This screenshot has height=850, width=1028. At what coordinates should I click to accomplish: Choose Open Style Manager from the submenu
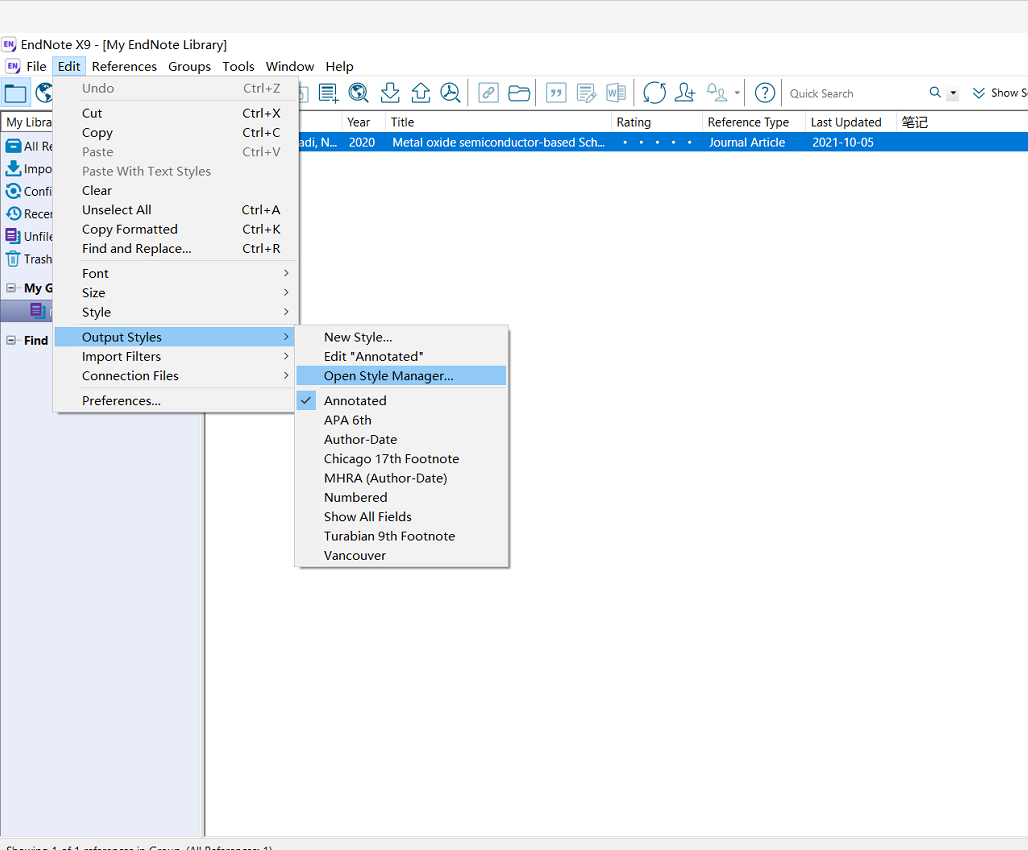click(387, 375)
